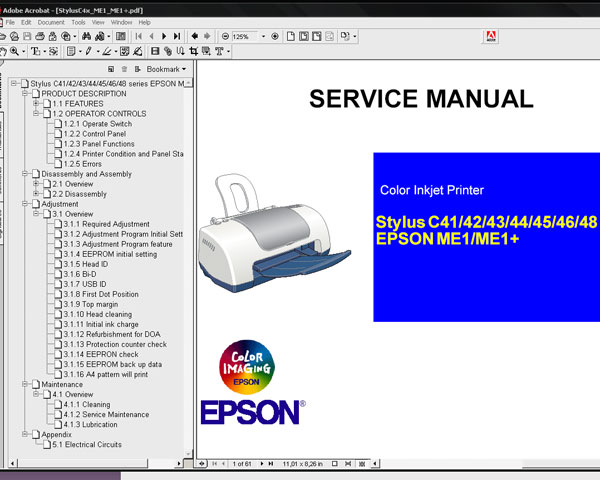Expand the 1.1 FEATURES bookmark

coord(36,103)
